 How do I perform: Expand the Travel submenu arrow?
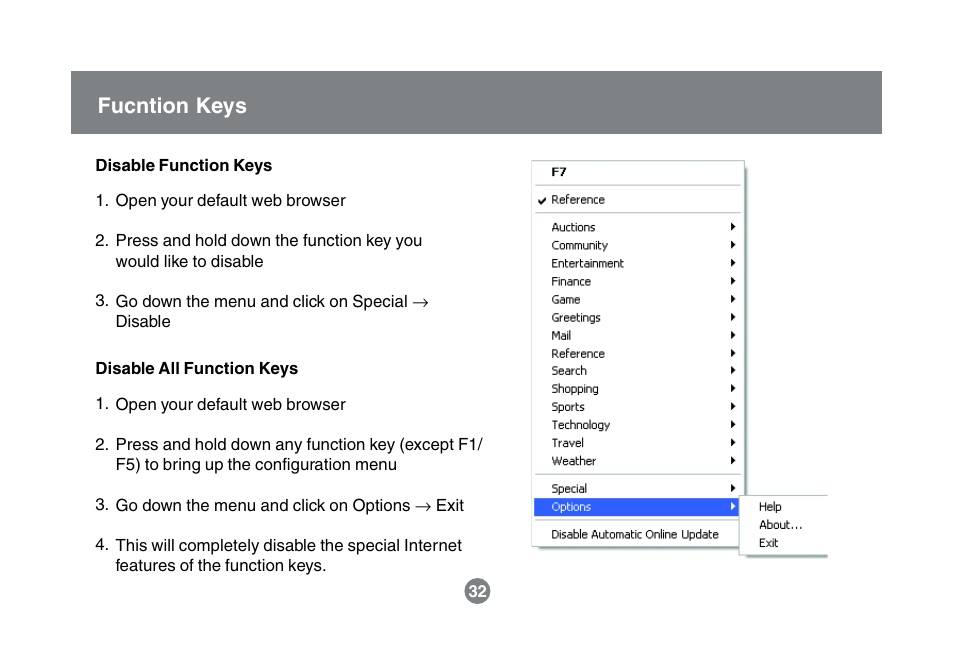[x=733, y=442]
